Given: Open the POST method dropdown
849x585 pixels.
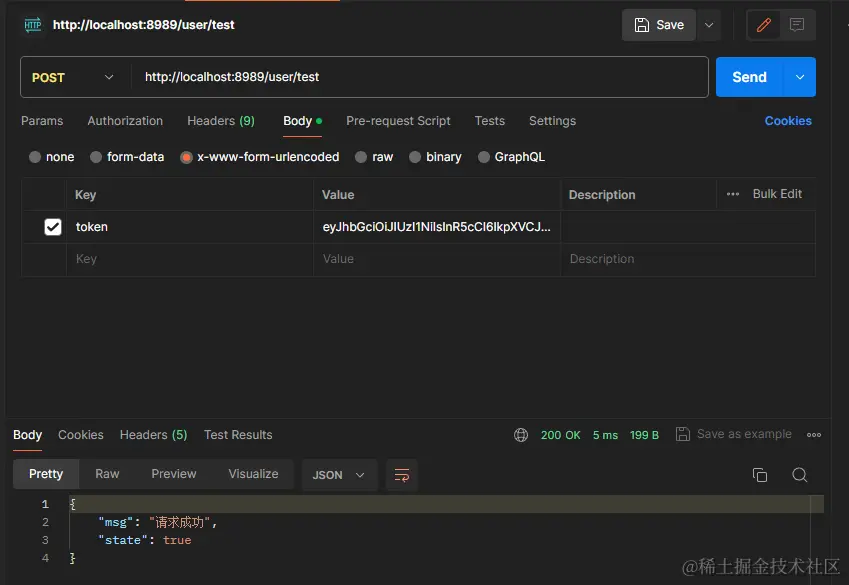Looking at the screenshot, I should pyautogui.click(x=73, y=77).
